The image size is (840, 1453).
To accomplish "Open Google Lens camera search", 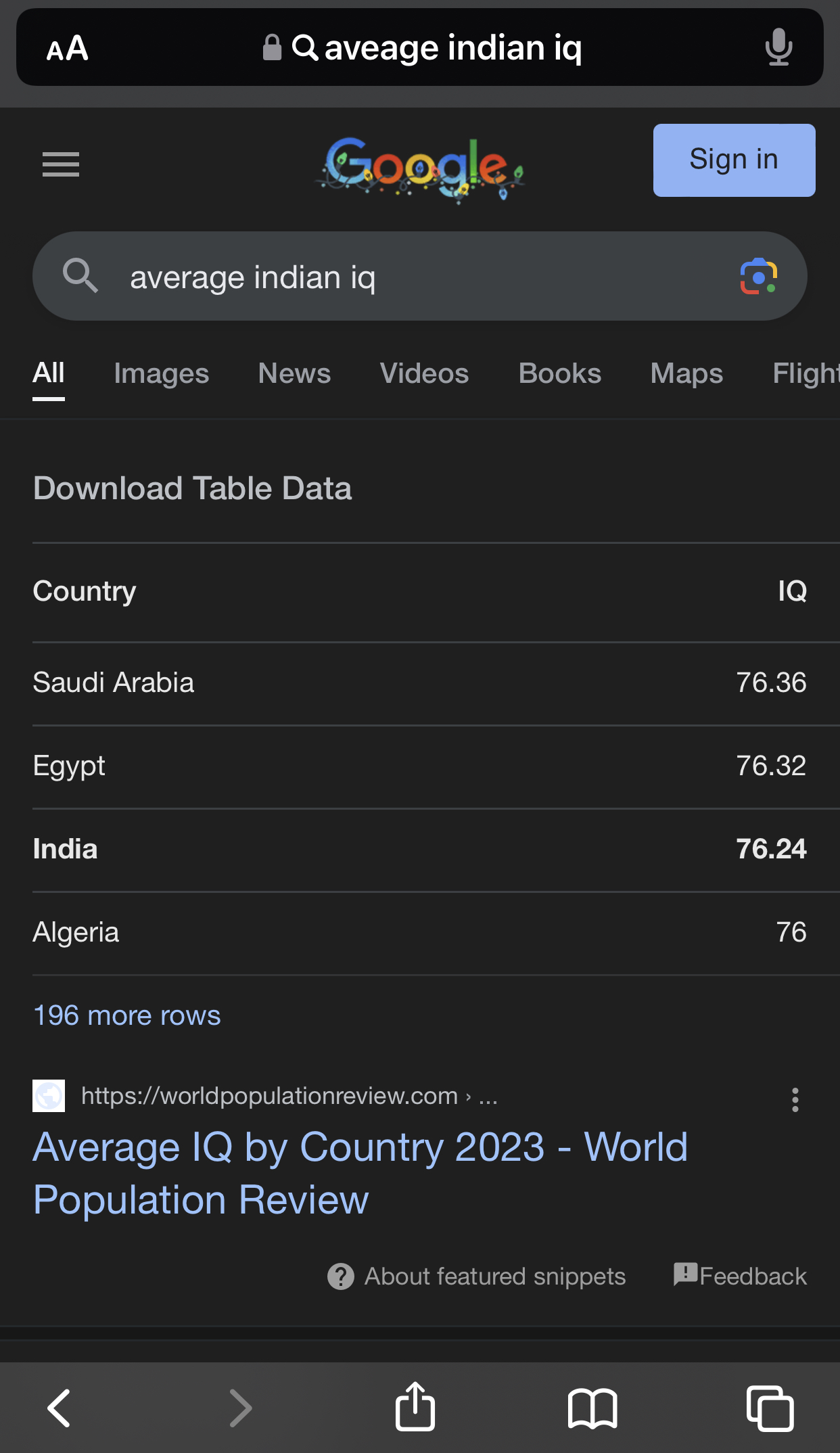I will (758, 277).
